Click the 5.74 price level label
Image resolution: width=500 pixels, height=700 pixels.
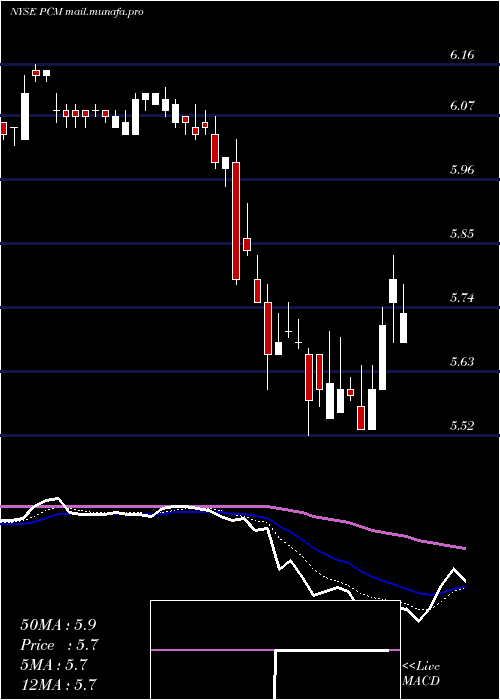coord(462,298)
